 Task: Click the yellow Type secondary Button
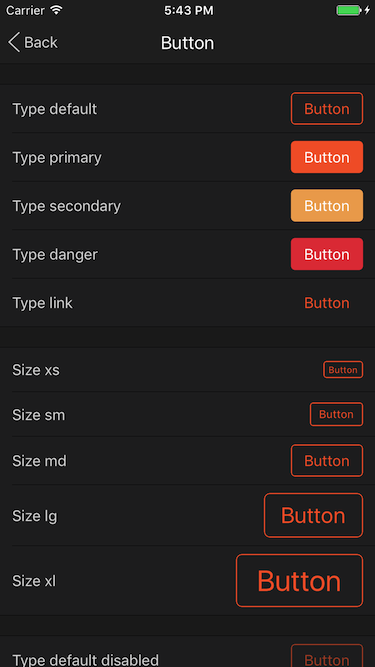point(327,206)
